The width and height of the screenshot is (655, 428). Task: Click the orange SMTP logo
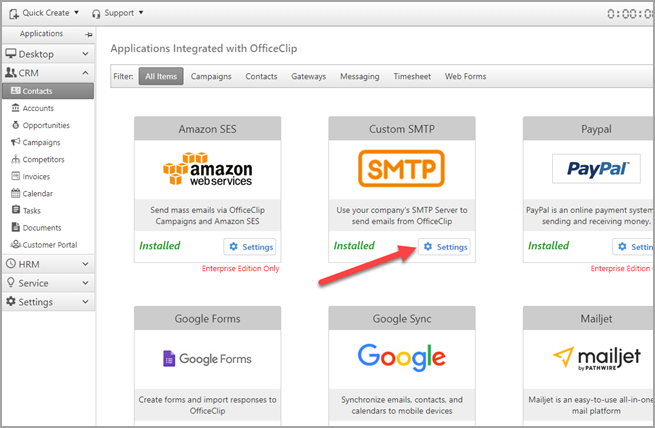point(401,168)
